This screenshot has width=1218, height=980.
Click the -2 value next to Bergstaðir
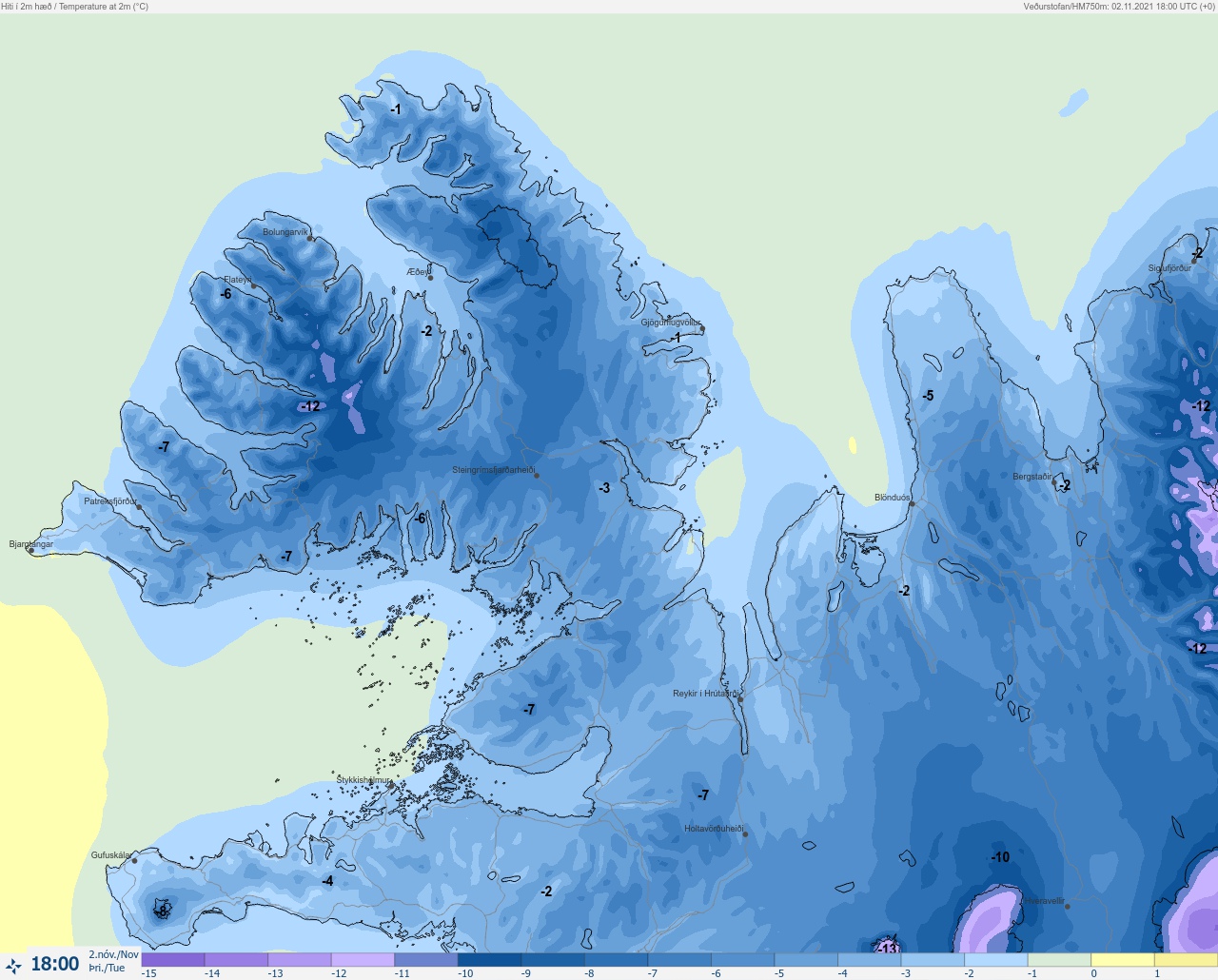1065,485
